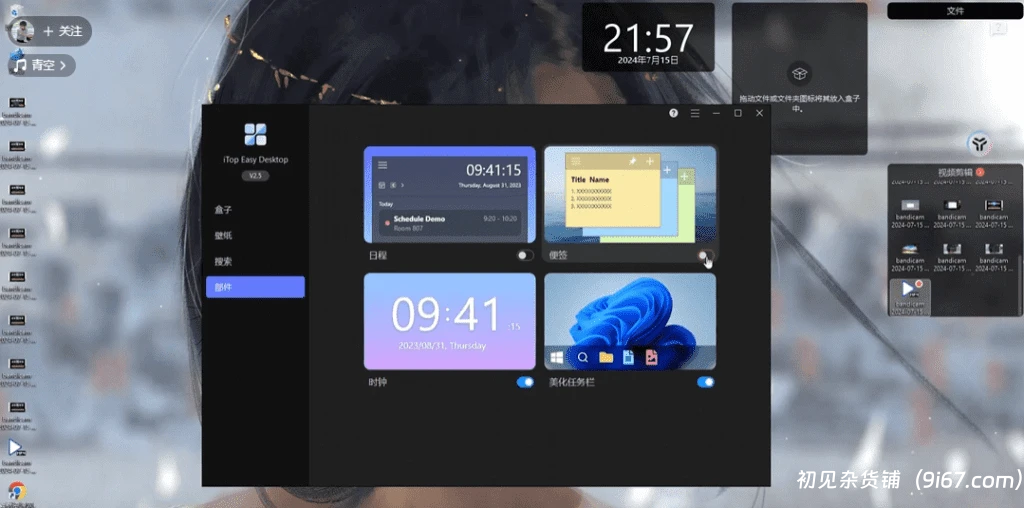Minimize the iTop Easy Desktop window

point(716,113)
